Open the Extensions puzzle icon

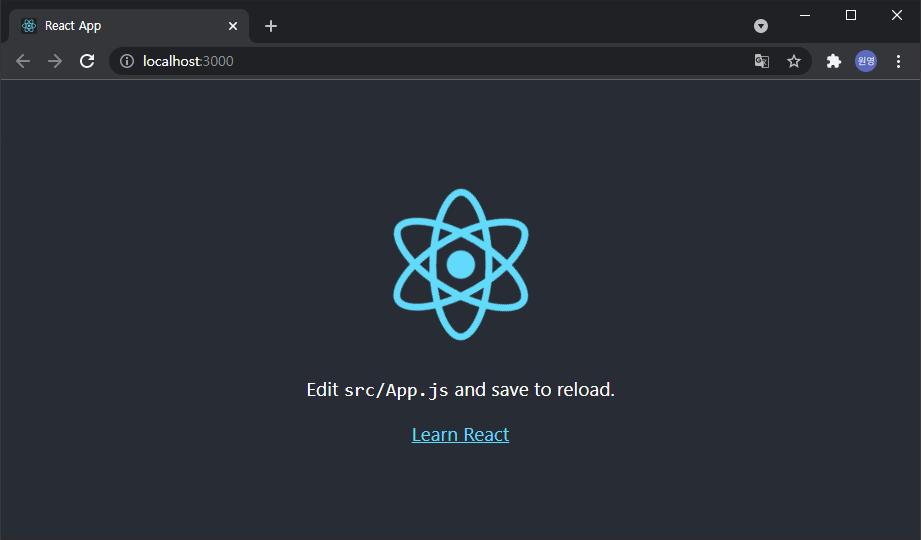833,61
